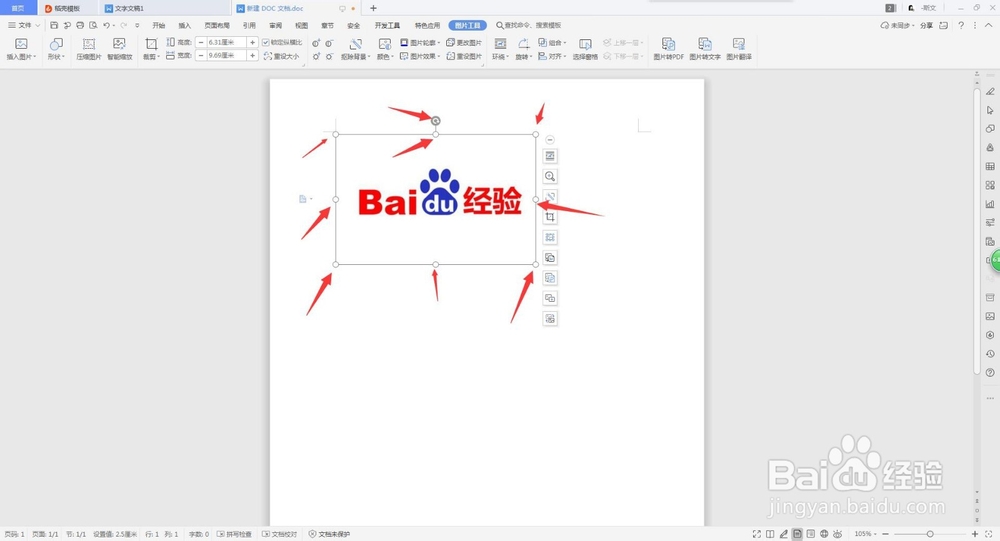
Task: Expand the Group (组合) dropdown
Action: point(552,43)
